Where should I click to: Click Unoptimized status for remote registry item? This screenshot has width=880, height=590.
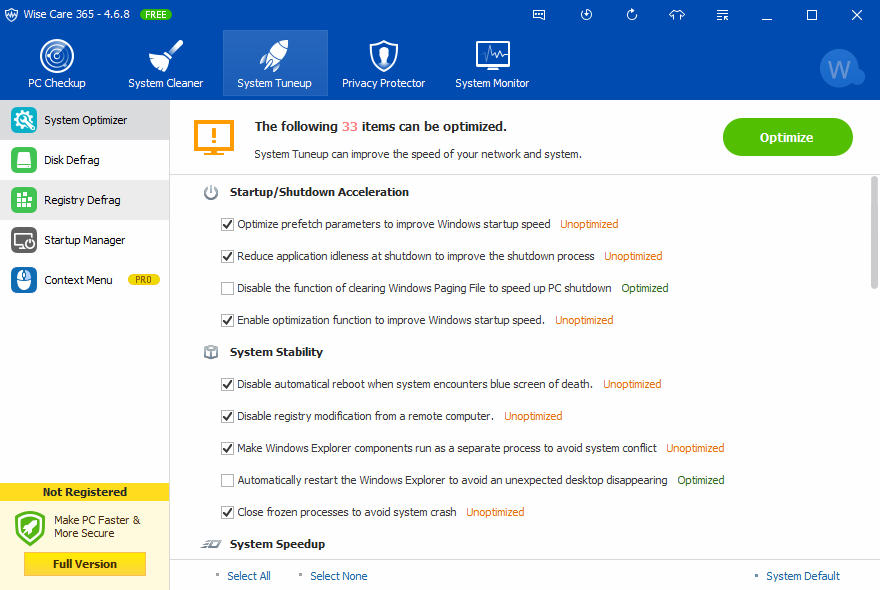533,416
